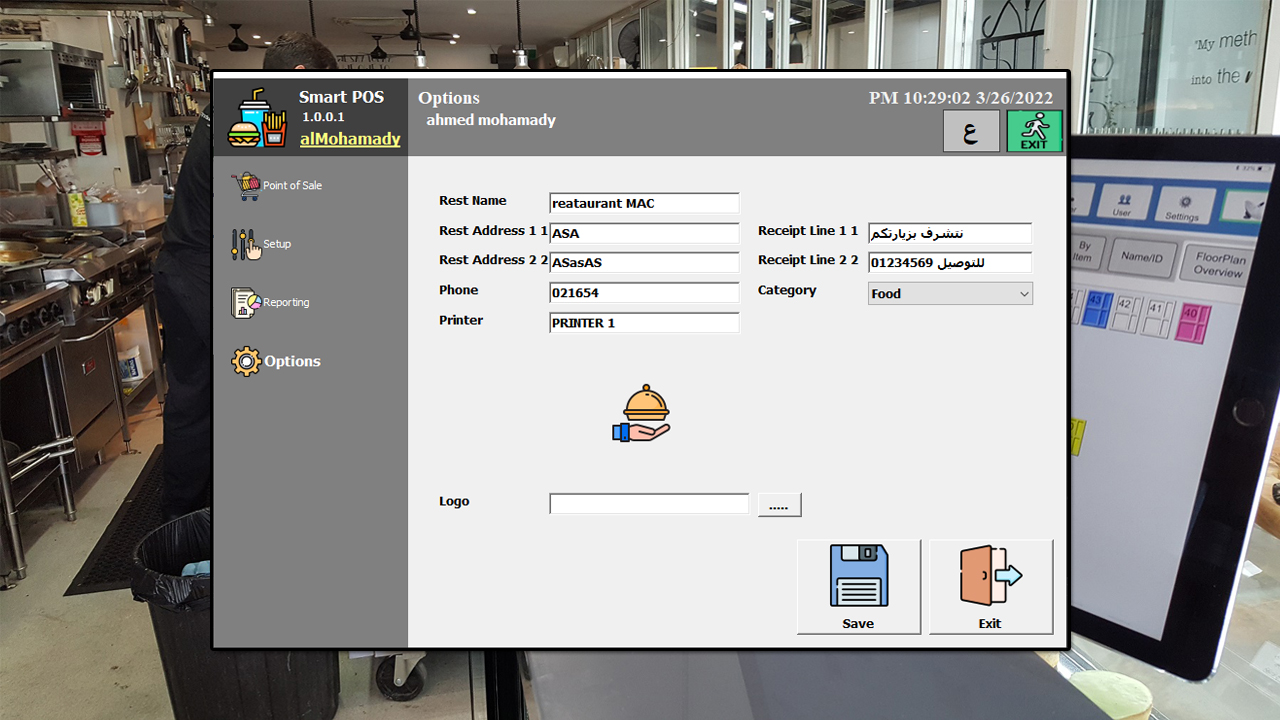This screenshot has width=1280, height=720.
Task: Click the Reporting clipboard icon
Action: 244,301
